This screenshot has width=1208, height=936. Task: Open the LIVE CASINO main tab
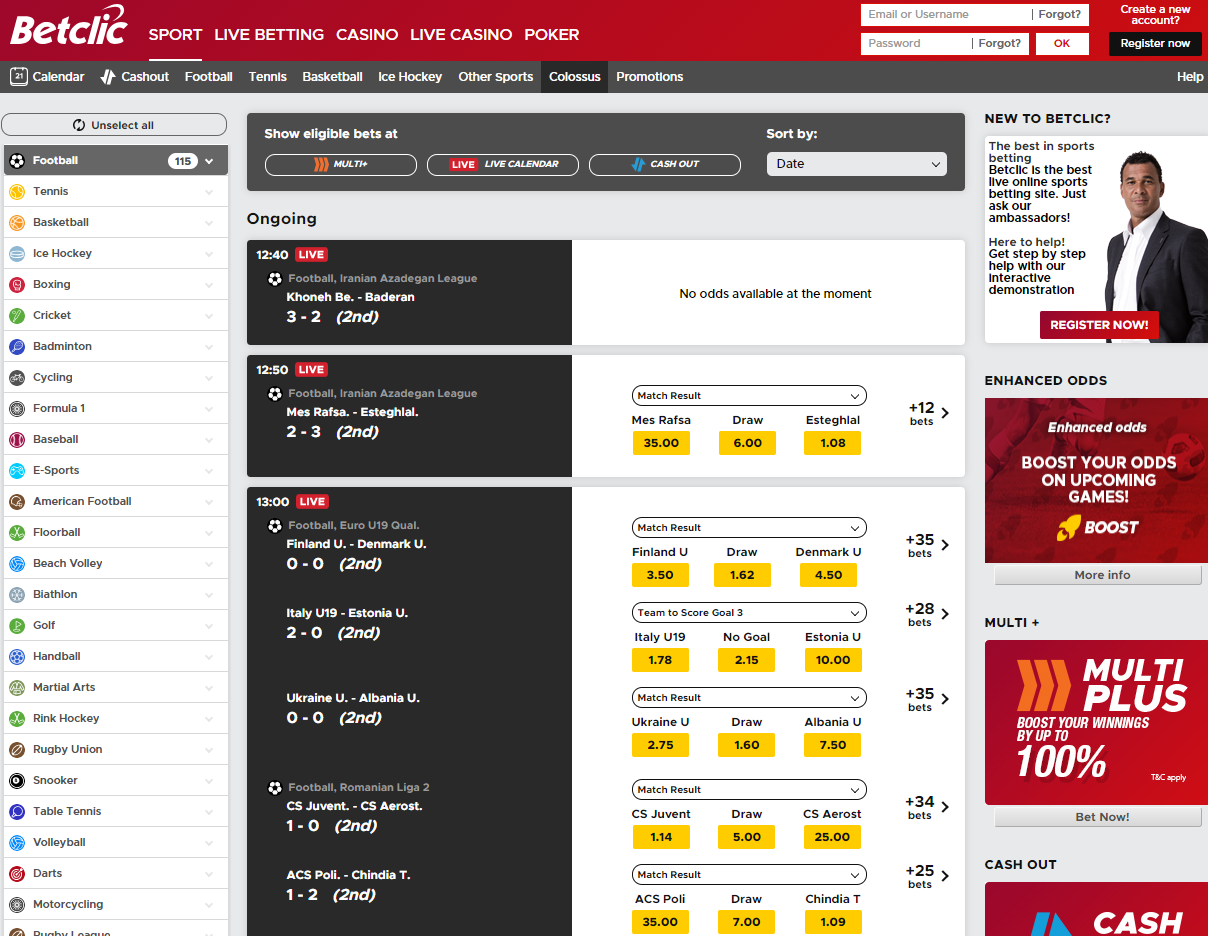[461, 34]
